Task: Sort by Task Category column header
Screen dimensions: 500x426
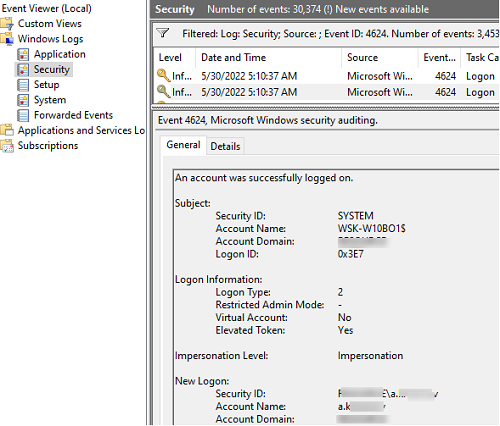Action: [482, 58]
